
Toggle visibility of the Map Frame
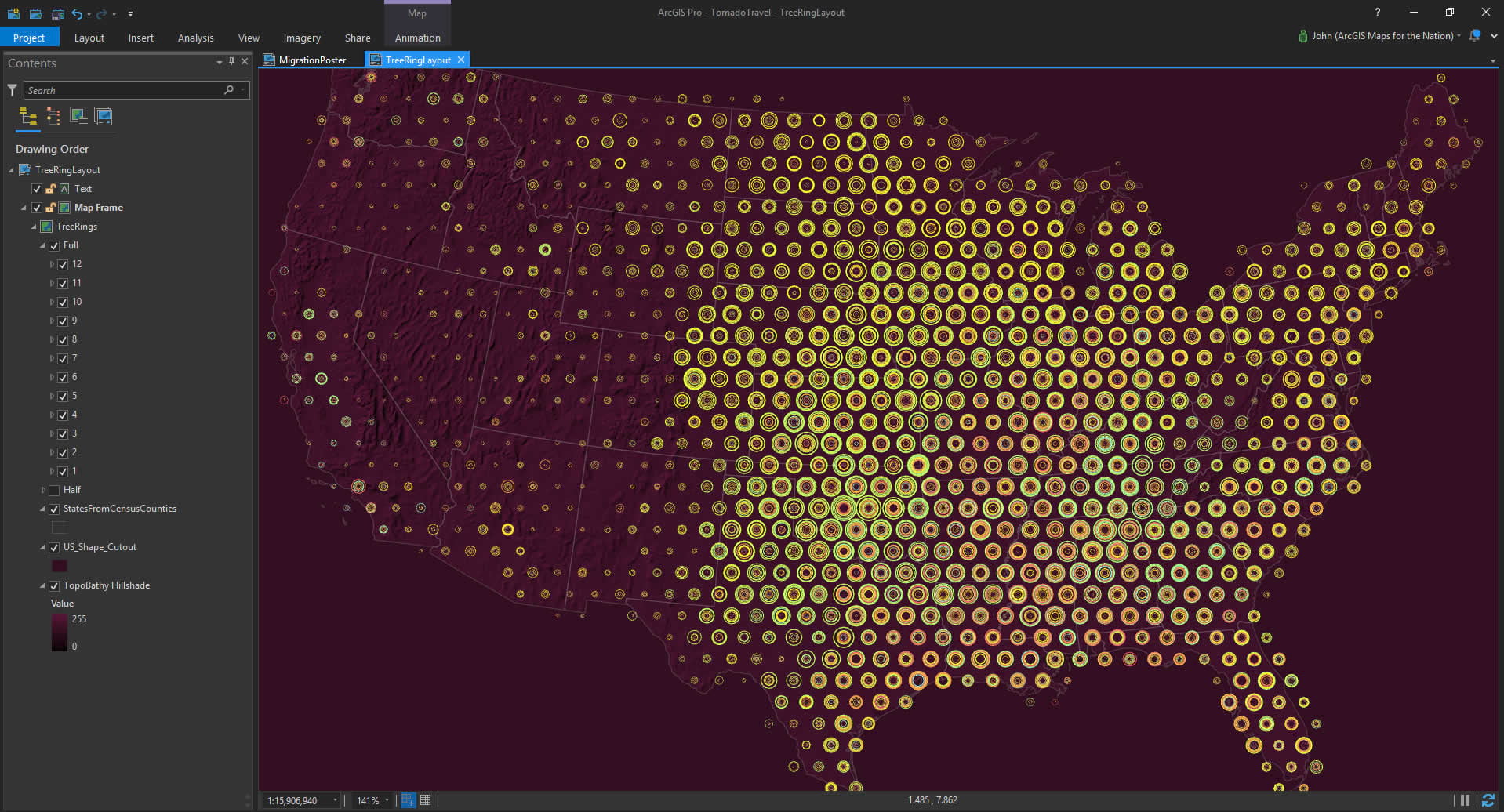[x=37, y=208]
